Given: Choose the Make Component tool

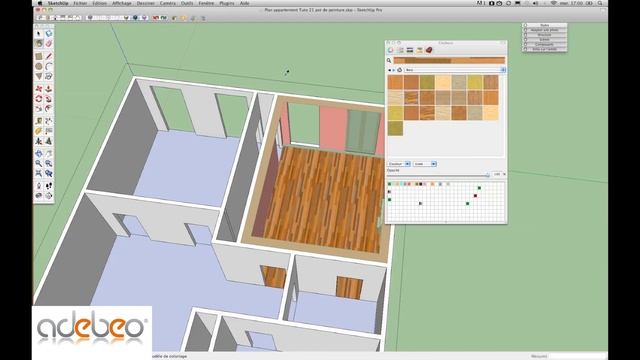Looking at the screenshot, I should click(x=49, y=34).
